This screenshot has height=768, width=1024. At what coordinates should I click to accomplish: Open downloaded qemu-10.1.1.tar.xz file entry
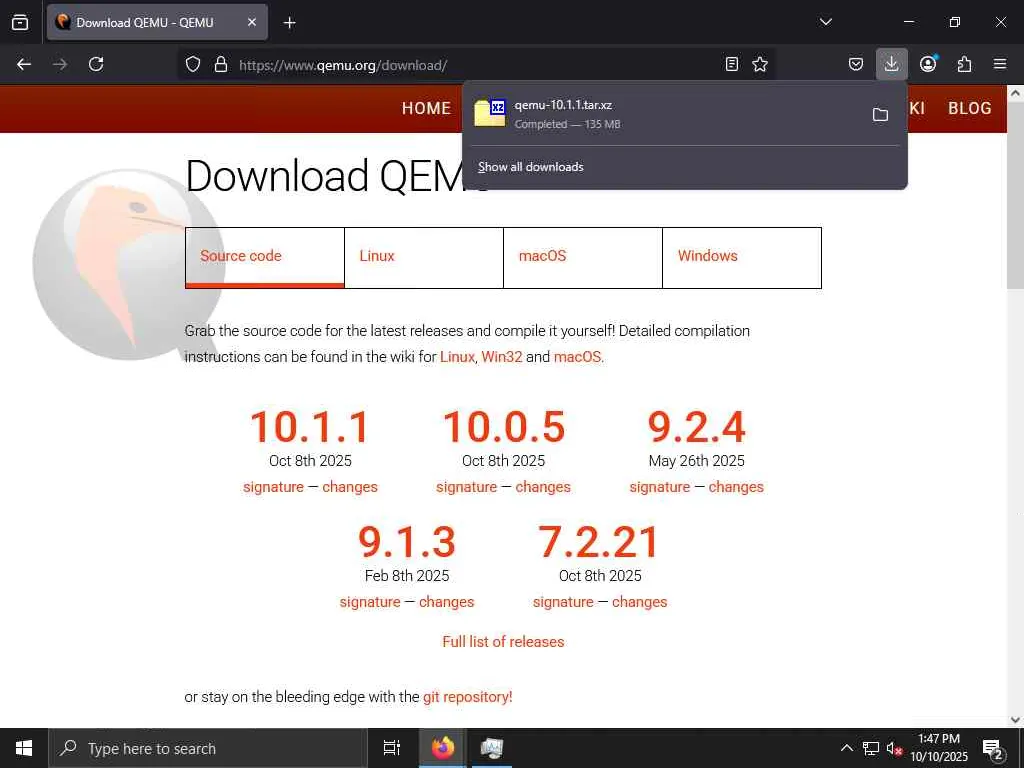point(663,114)
